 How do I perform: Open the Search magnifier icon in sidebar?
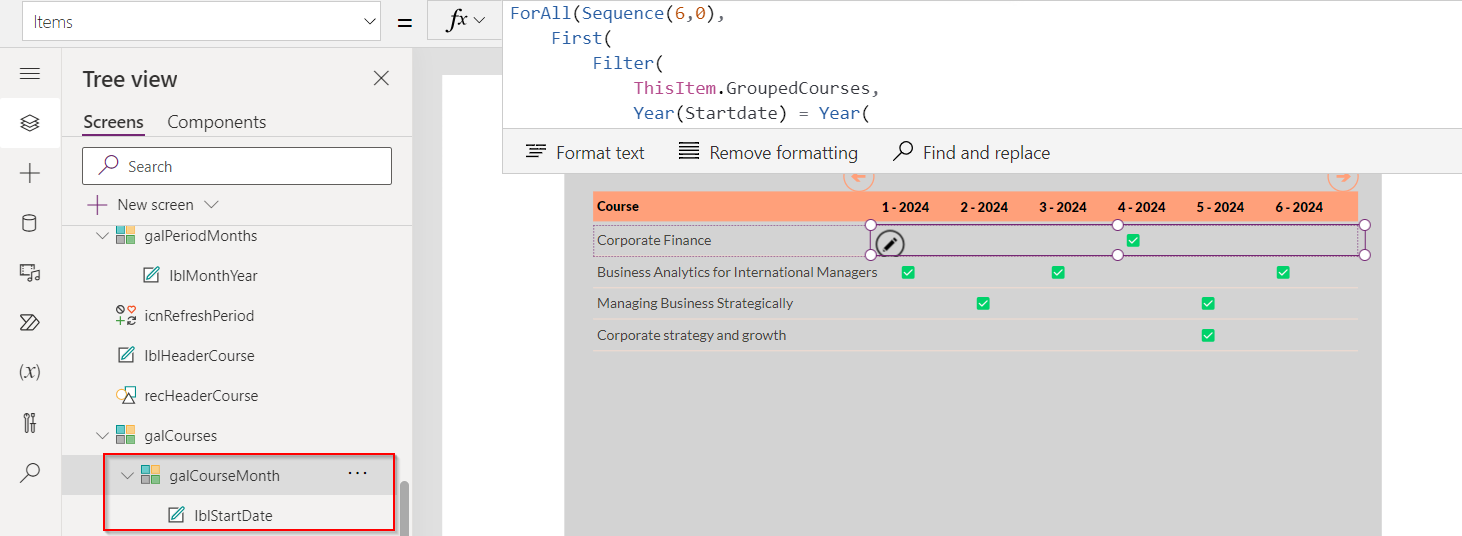pyautogui.click(x=30, y=472)
